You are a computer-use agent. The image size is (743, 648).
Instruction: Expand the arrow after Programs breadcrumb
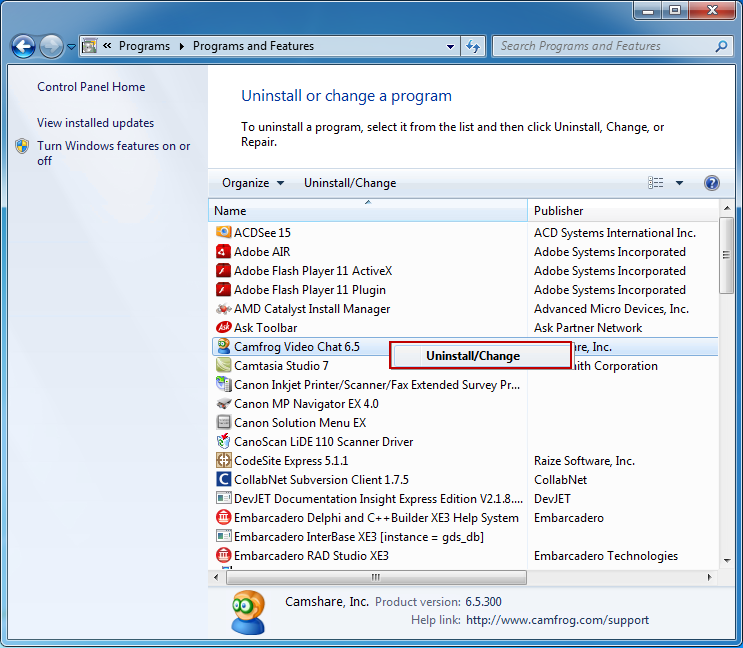click(x=181, y=46)
